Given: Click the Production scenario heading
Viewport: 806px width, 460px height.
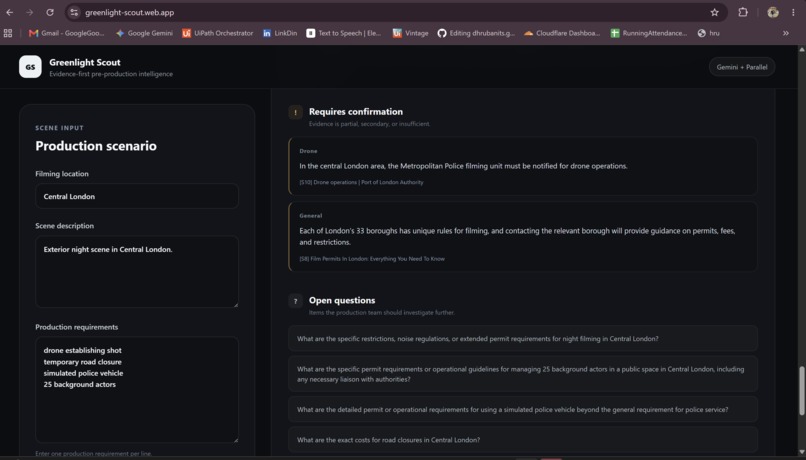Looking at the screenshot, I should pyautogui.click(x=96, y=146).
